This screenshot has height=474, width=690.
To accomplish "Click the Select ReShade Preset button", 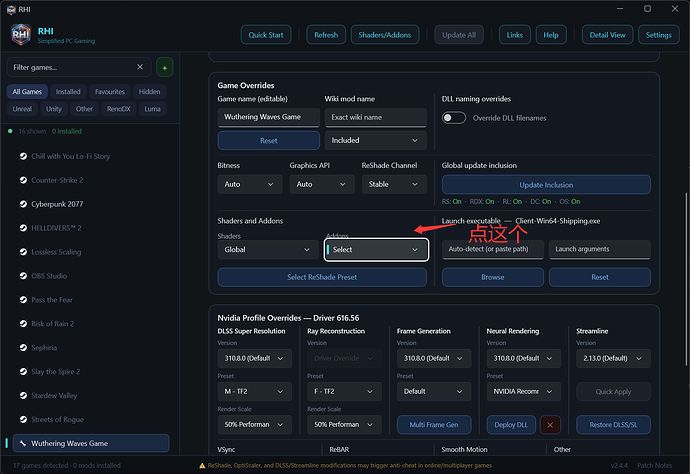I will (x=322, y=277).
